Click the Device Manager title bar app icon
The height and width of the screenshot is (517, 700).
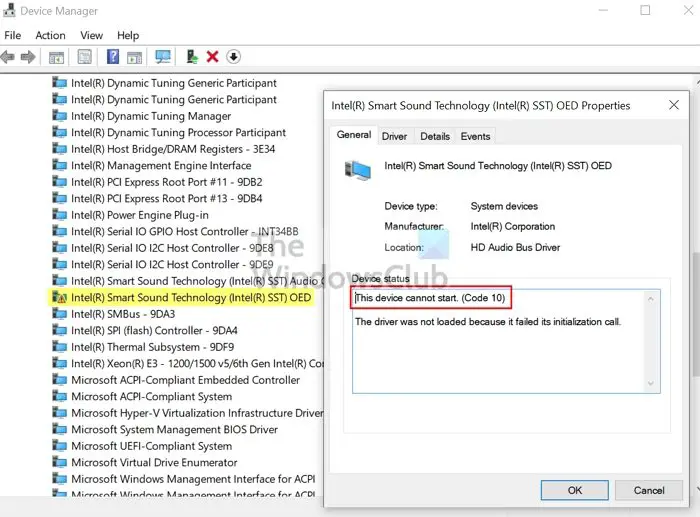(8, 10)
